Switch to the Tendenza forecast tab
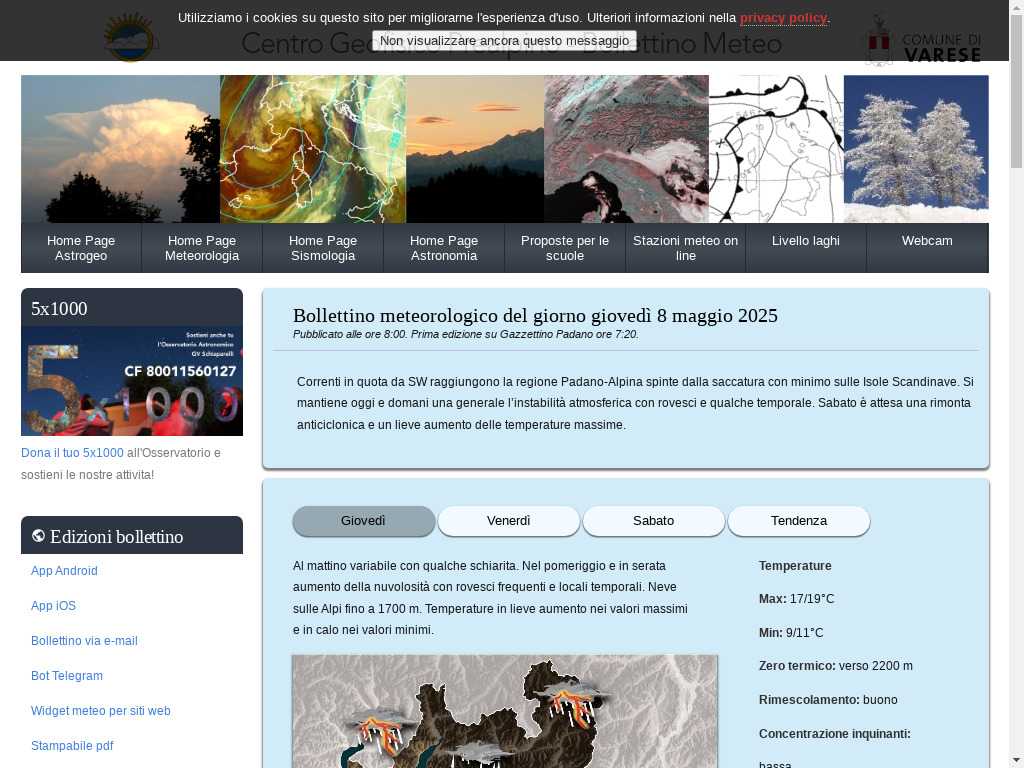This screenshot has height=768, width=1024. [x=799, y=520]
